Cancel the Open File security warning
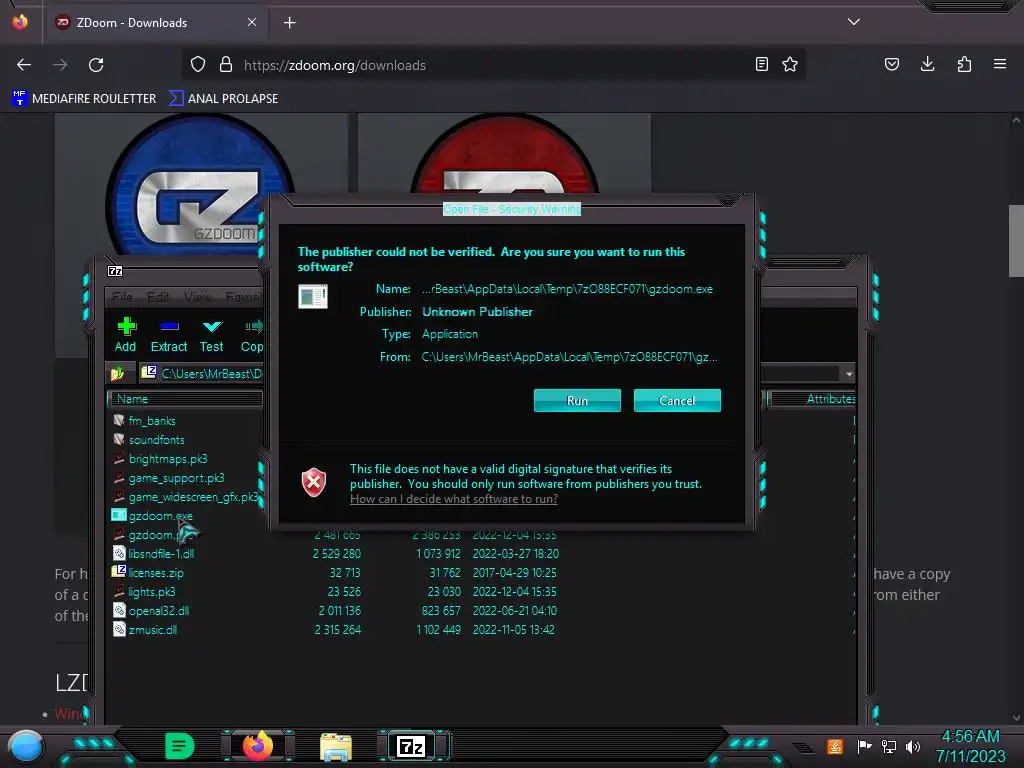 677,400
